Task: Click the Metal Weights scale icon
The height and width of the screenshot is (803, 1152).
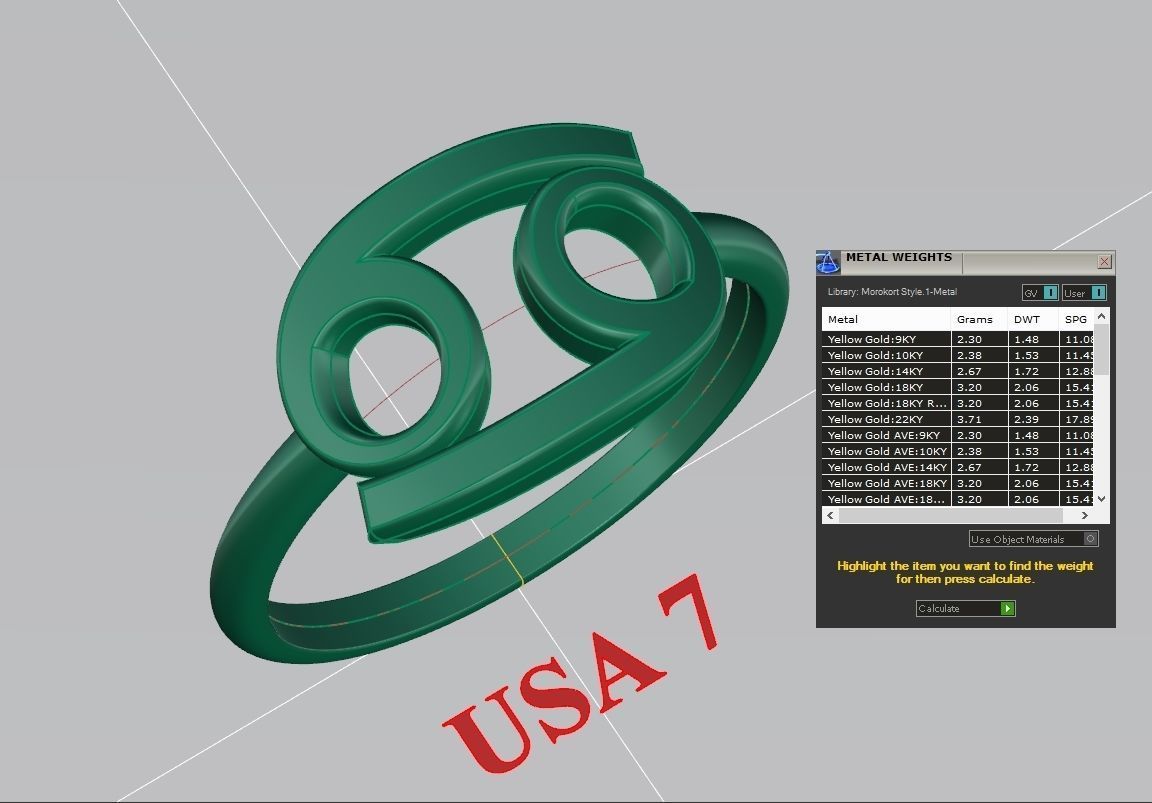Action: click(827, 262)
